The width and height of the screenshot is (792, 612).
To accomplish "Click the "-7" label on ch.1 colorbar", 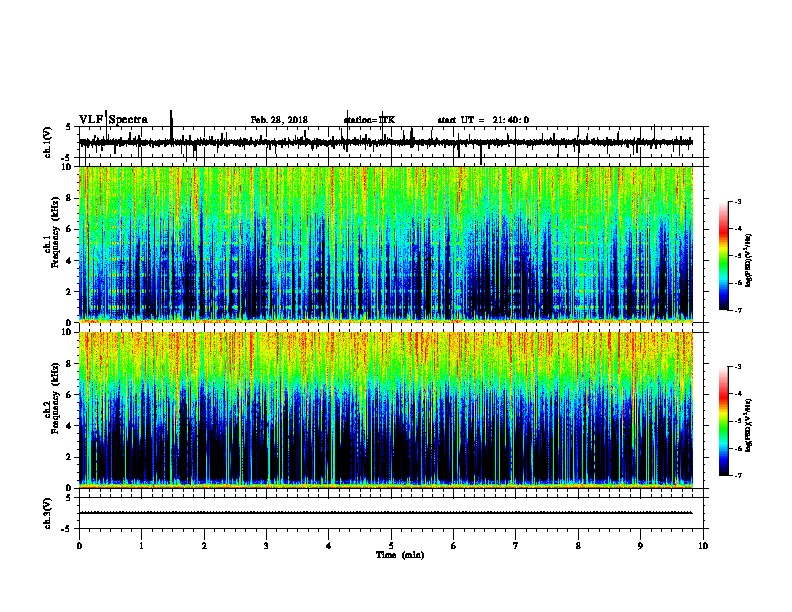I will pos(738,310).
